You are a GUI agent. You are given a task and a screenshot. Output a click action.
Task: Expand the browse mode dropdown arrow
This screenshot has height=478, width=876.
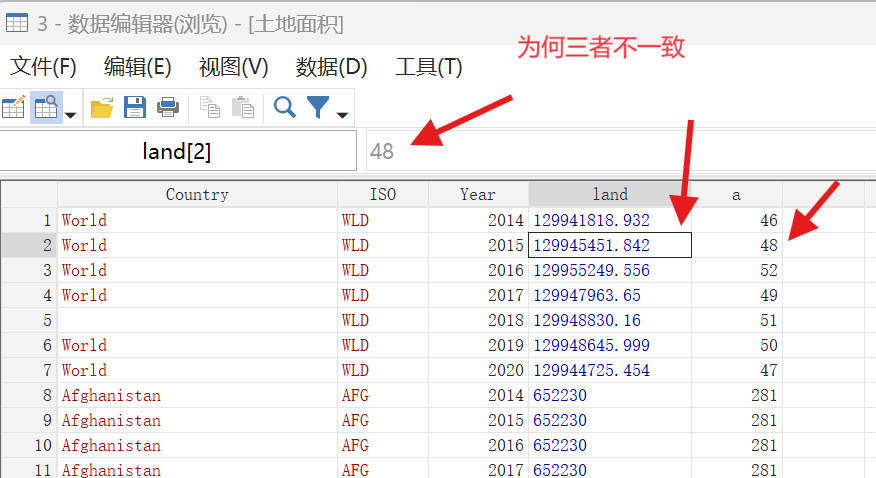(70, 115)
